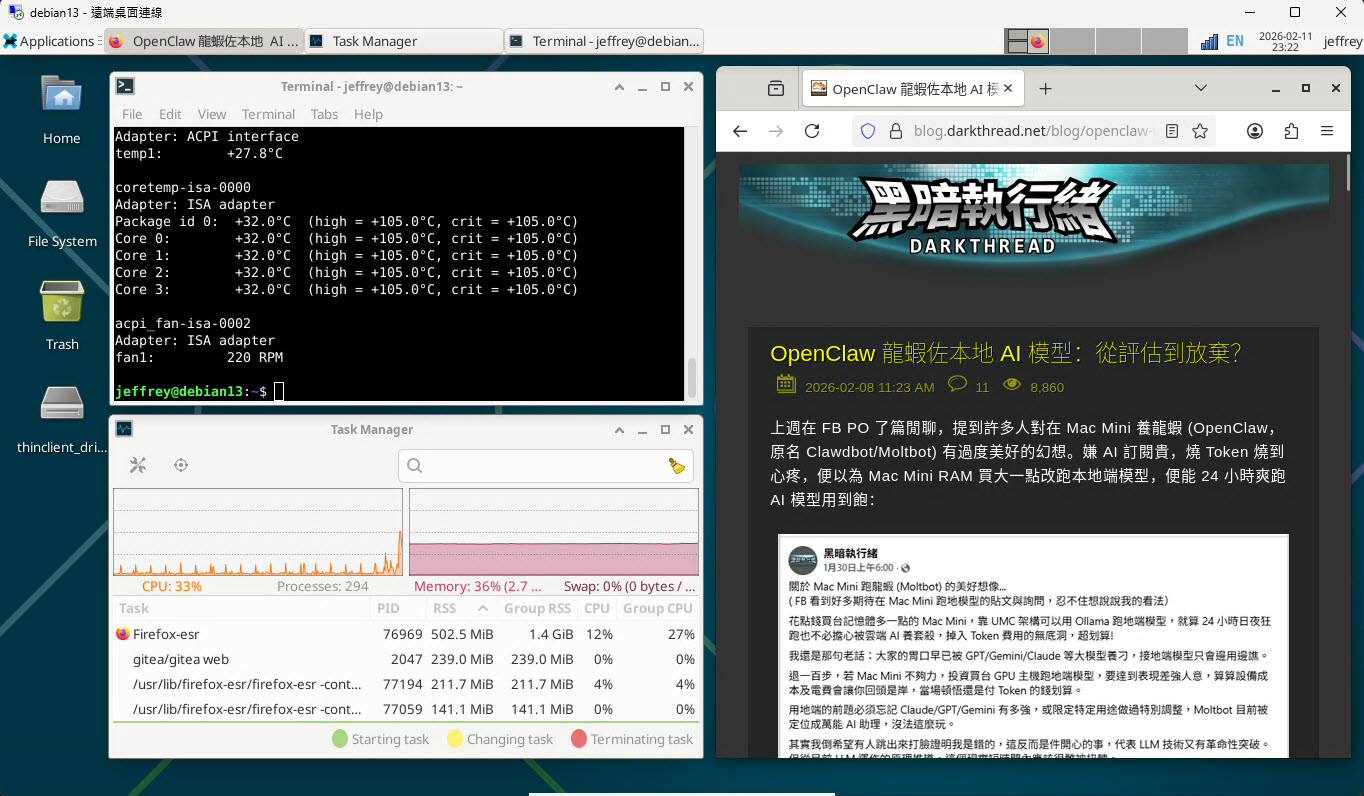1364x796 pixels.
Task: Switch keyboard layout EN indicator
Action: click(x=1235, y=41)
